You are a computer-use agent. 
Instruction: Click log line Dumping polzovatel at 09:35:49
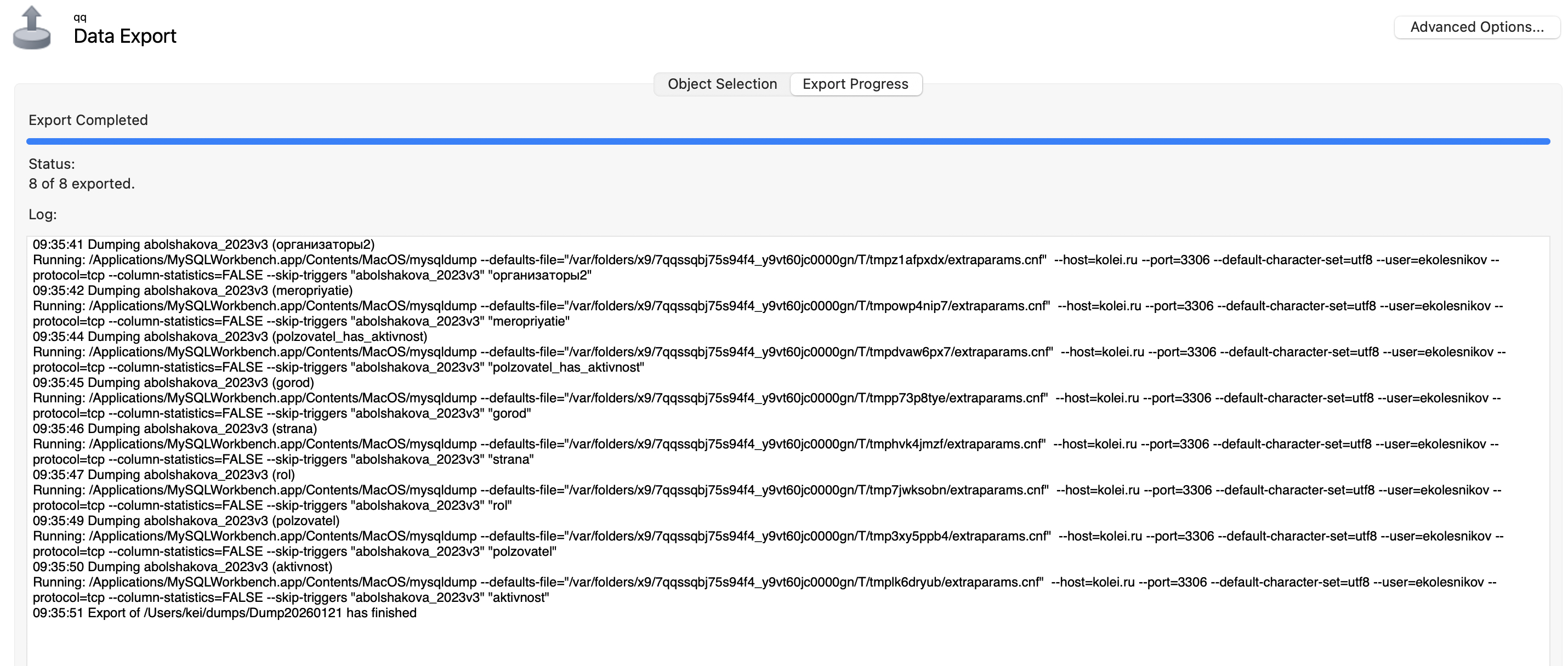(186, 521)
